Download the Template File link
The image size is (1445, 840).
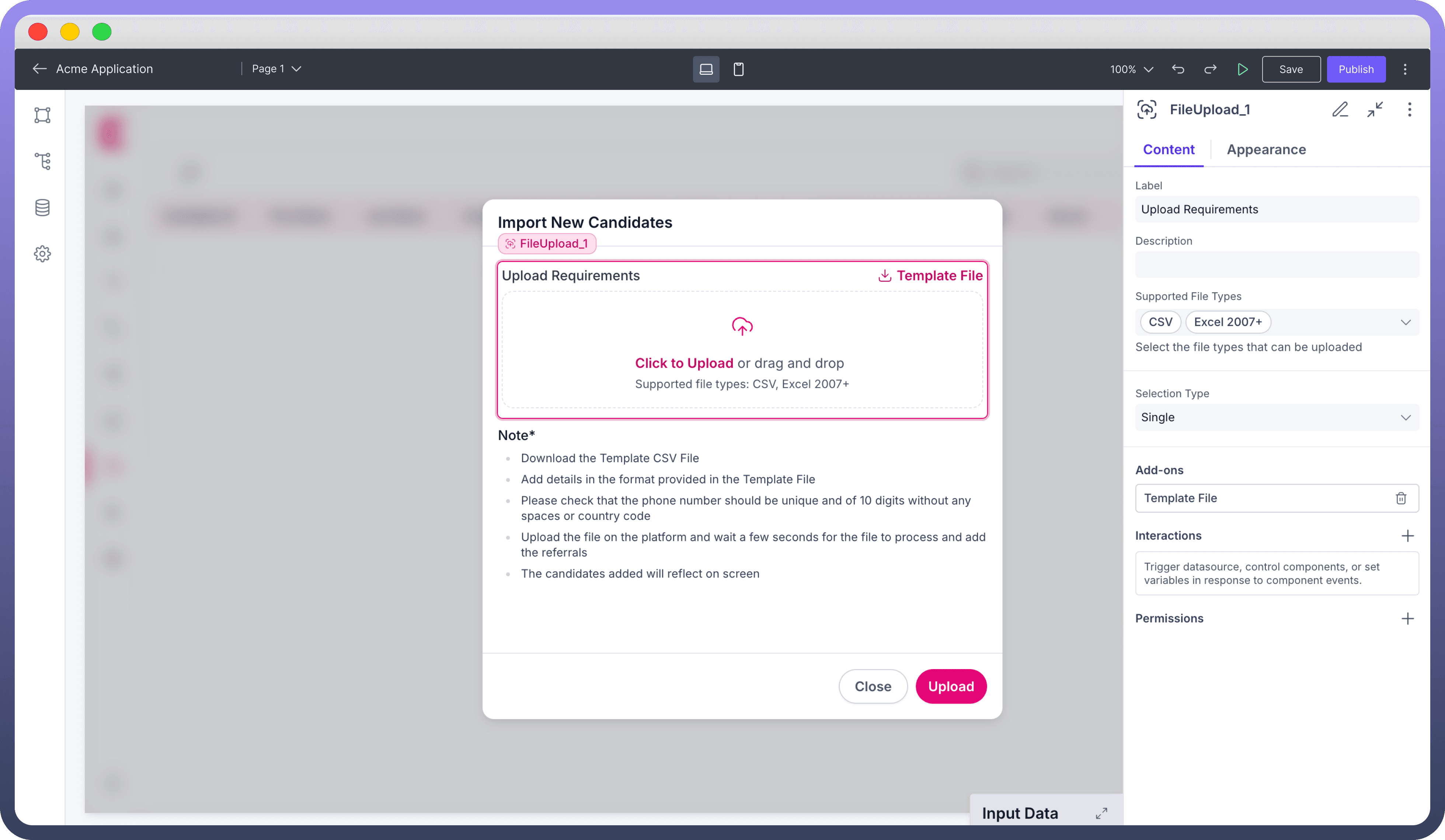[930, 276]
